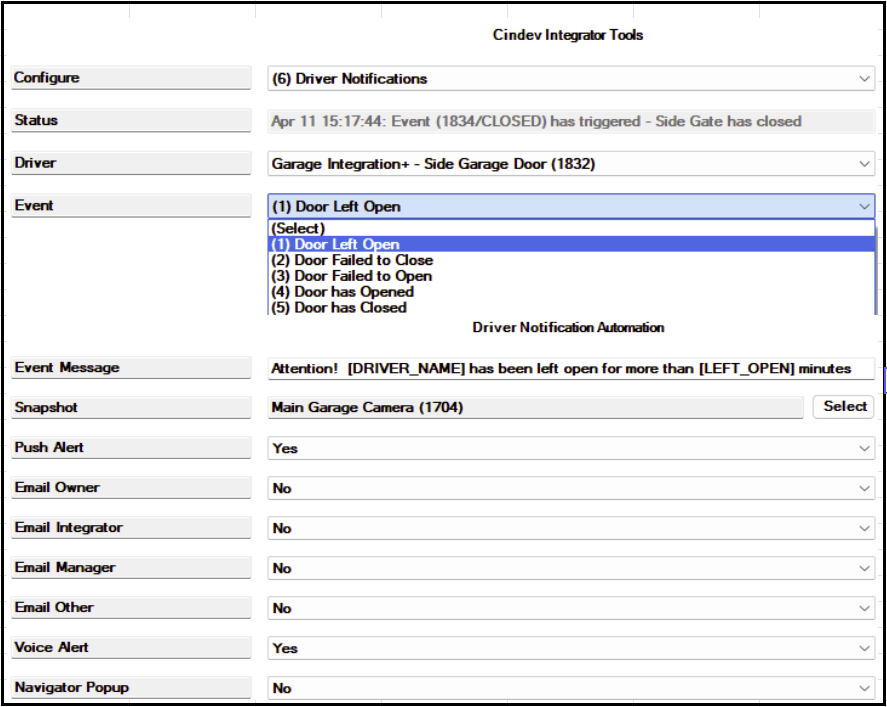
Task: Click the Event Message text field
Action: pos(571,369)
